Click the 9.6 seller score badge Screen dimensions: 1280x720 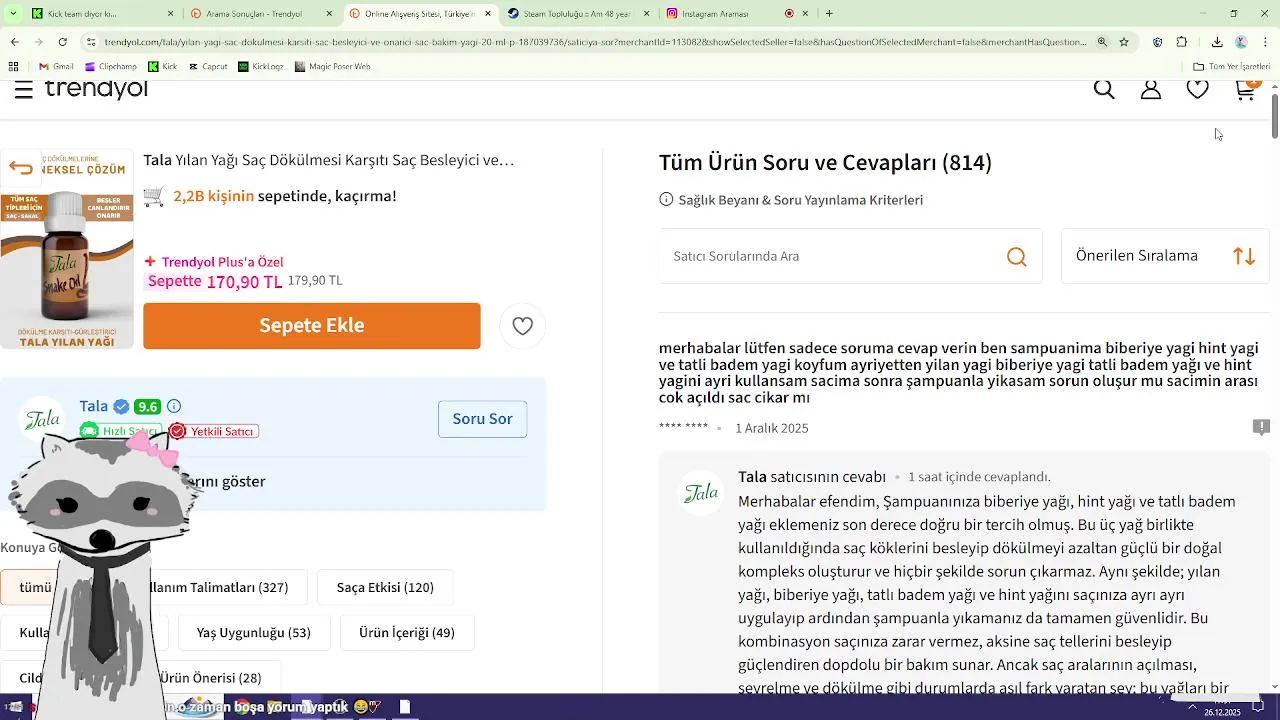pyautogui.click(x=148, y=407)
